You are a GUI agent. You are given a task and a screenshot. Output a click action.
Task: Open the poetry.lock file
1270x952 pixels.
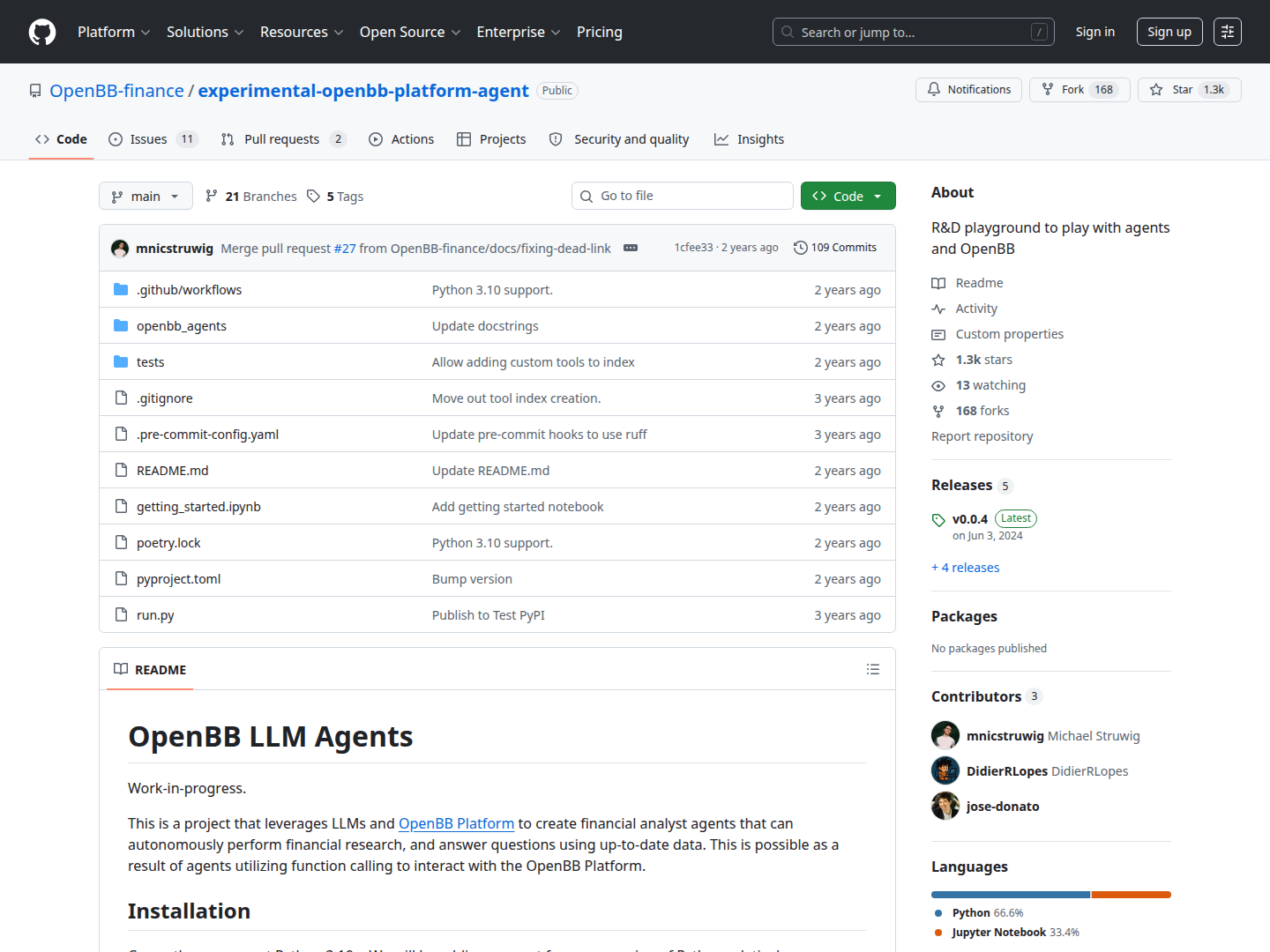168,543
